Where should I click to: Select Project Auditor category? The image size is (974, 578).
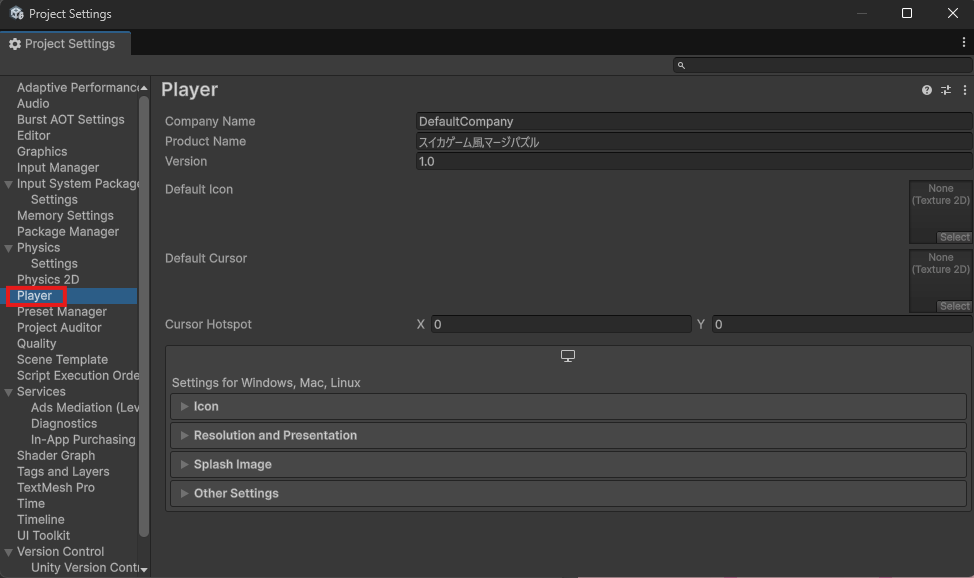pyautogui.click(x=59, y=328)
